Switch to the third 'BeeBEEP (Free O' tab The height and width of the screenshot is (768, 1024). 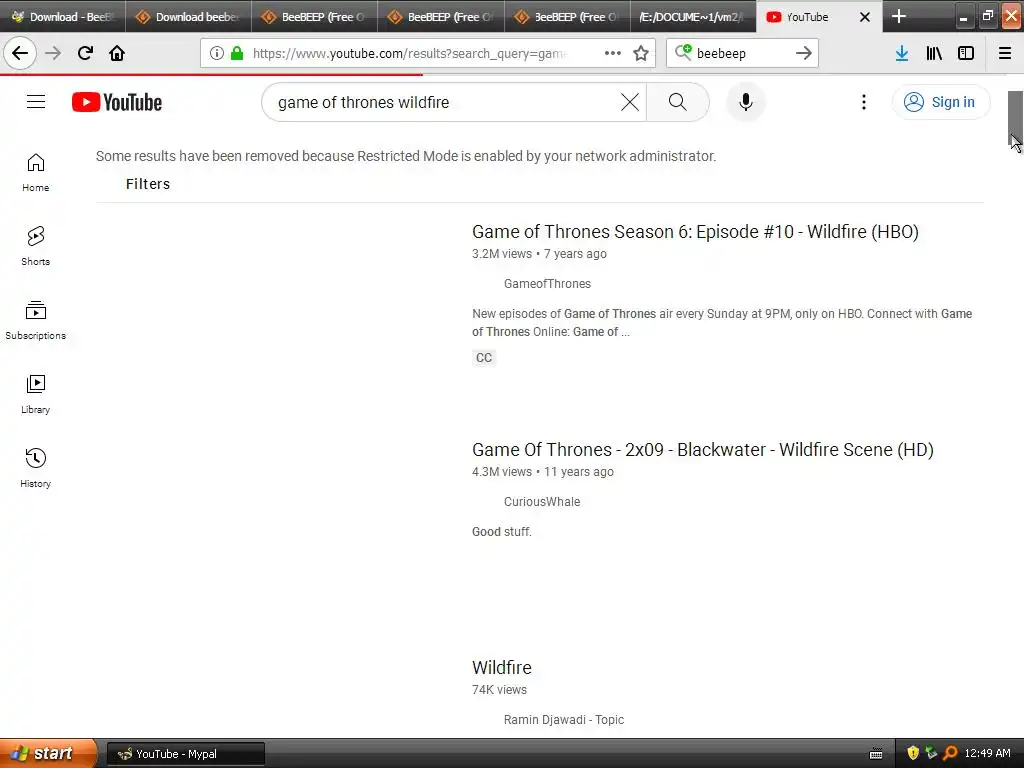[x=567, y=16]
